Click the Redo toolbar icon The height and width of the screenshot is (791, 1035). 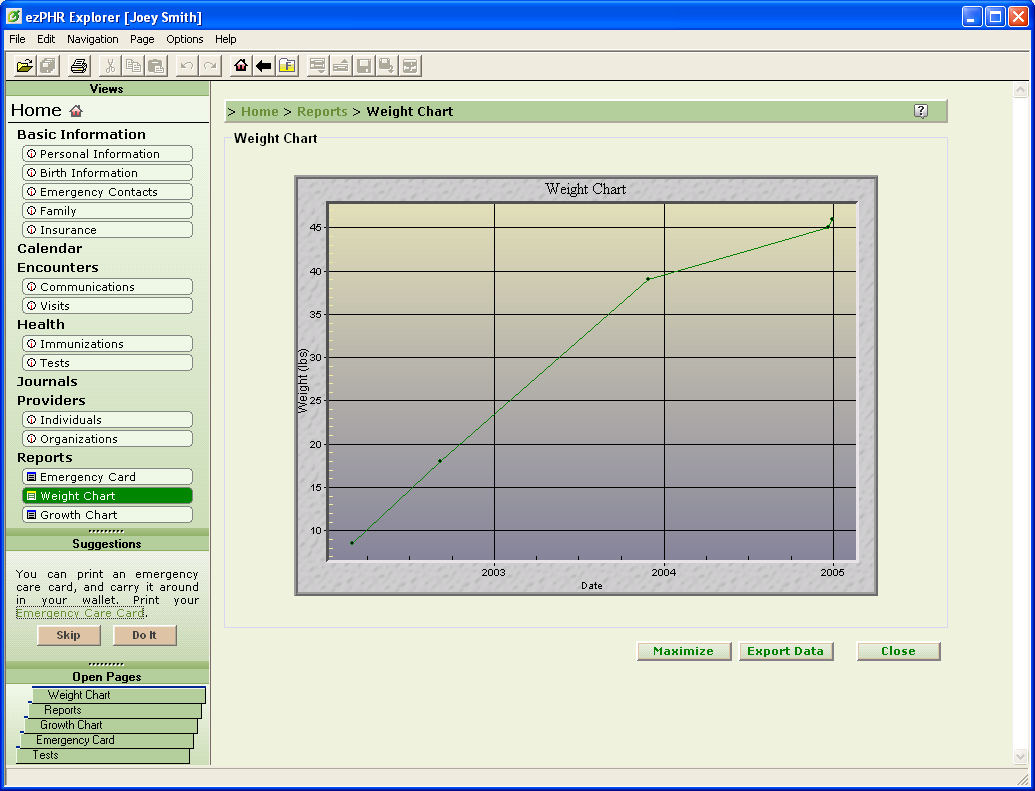(210, 65)
